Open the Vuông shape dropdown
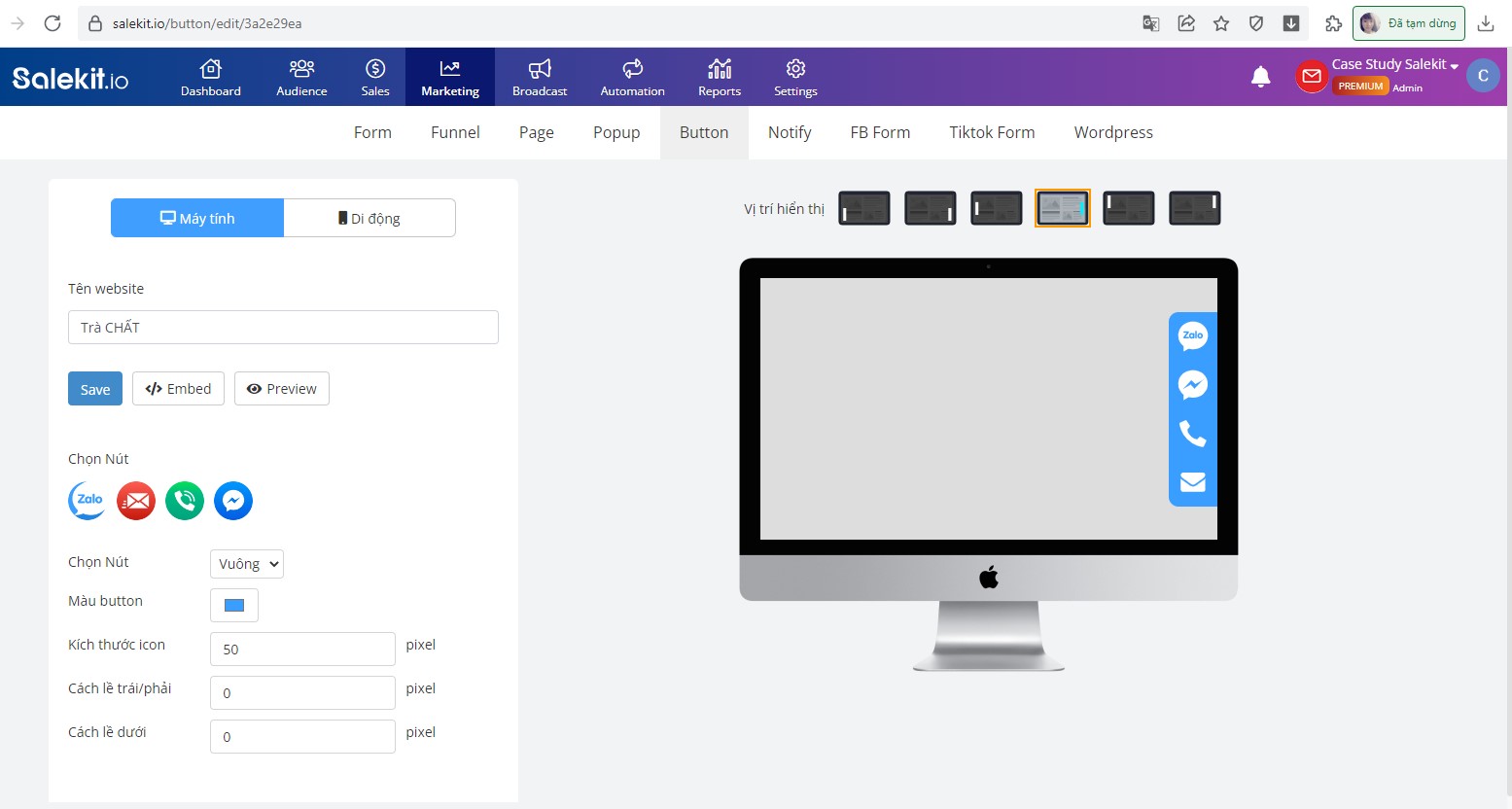This screenshot has width=1512, height=809. [x=247, y=564]
